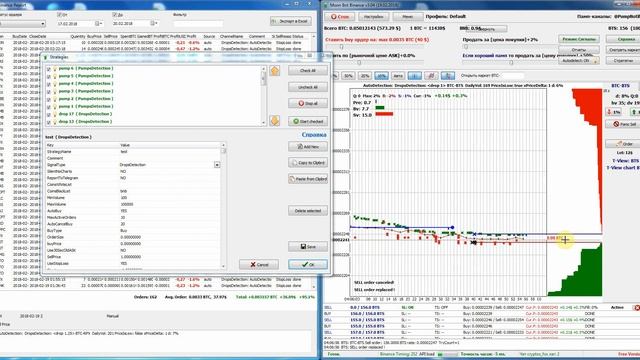
Task: Click lightbulb icon of pump 4 strategy
Action: pos(55,84)
